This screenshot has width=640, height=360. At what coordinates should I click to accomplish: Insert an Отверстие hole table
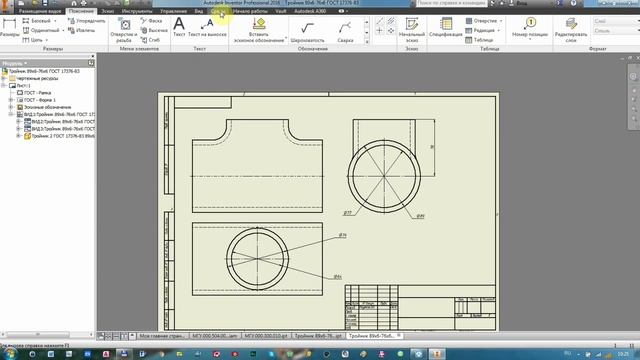(481, 20)
